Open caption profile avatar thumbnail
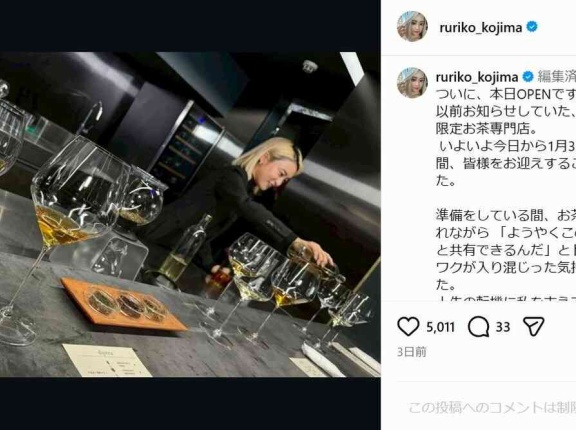Image resolution: width=576 pixels, height=430 pixels. 412,83
